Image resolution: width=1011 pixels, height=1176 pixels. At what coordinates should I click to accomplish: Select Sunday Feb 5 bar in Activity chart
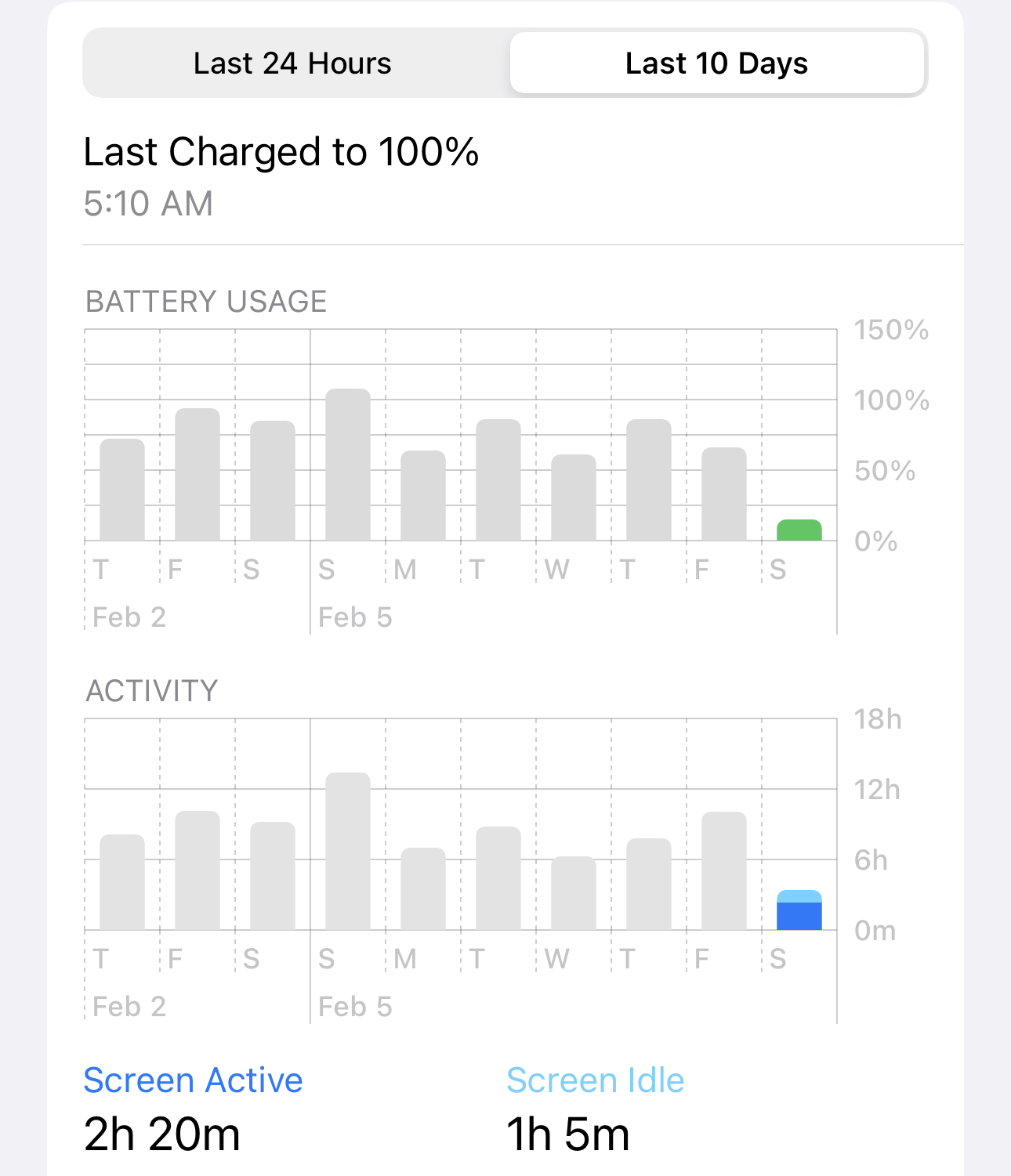point(348,852)
